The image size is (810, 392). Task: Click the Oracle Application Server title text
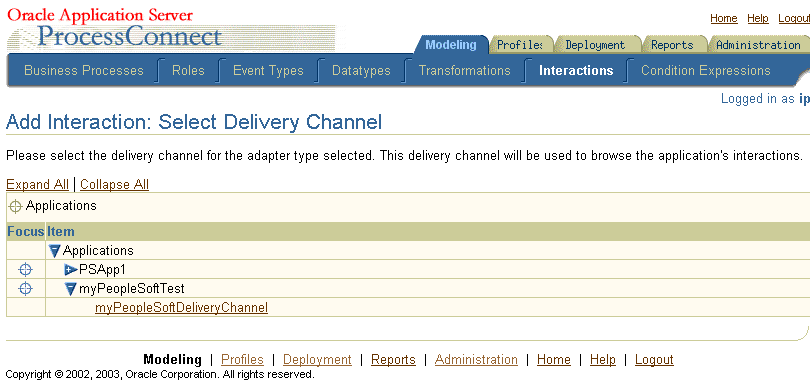click(100, 14)
